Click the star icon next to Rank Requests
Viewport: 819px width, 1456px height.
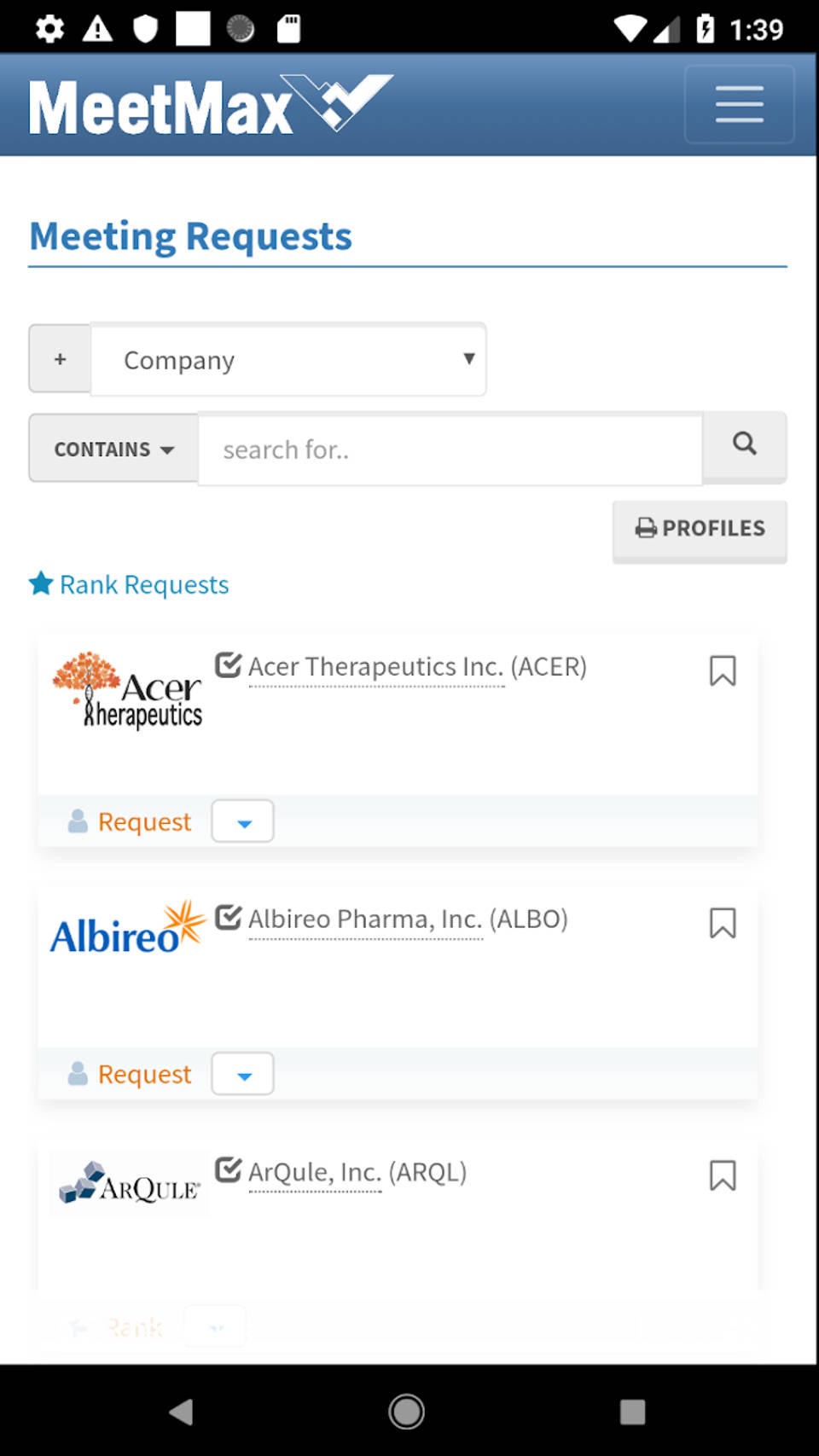[x=40, y=583]
